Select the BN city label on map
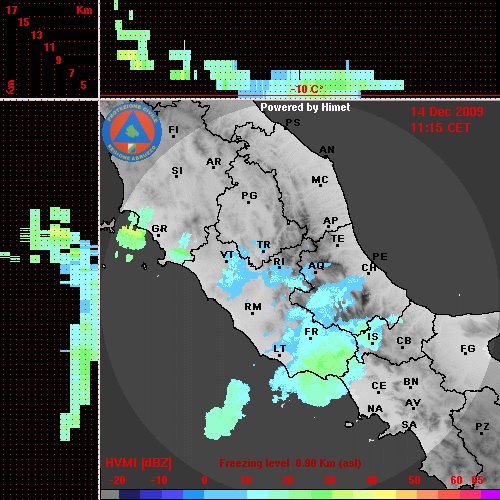The height and width of the screenshot is (500, 500). pos(411,382)
